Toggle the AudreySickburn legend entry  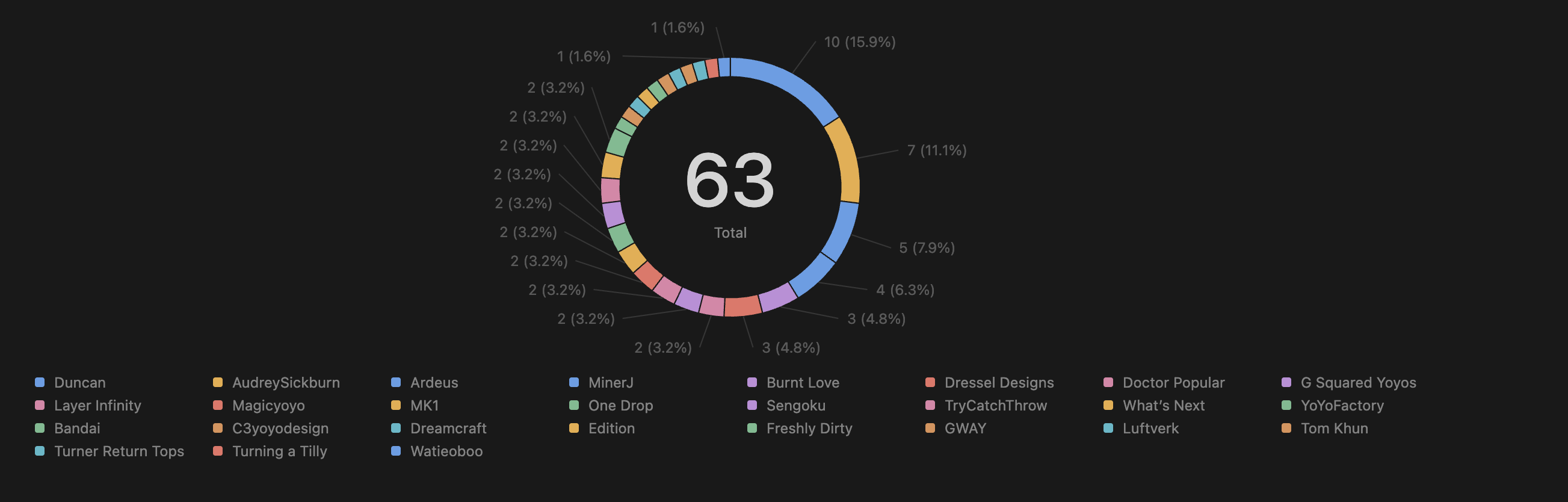point(276,383)
